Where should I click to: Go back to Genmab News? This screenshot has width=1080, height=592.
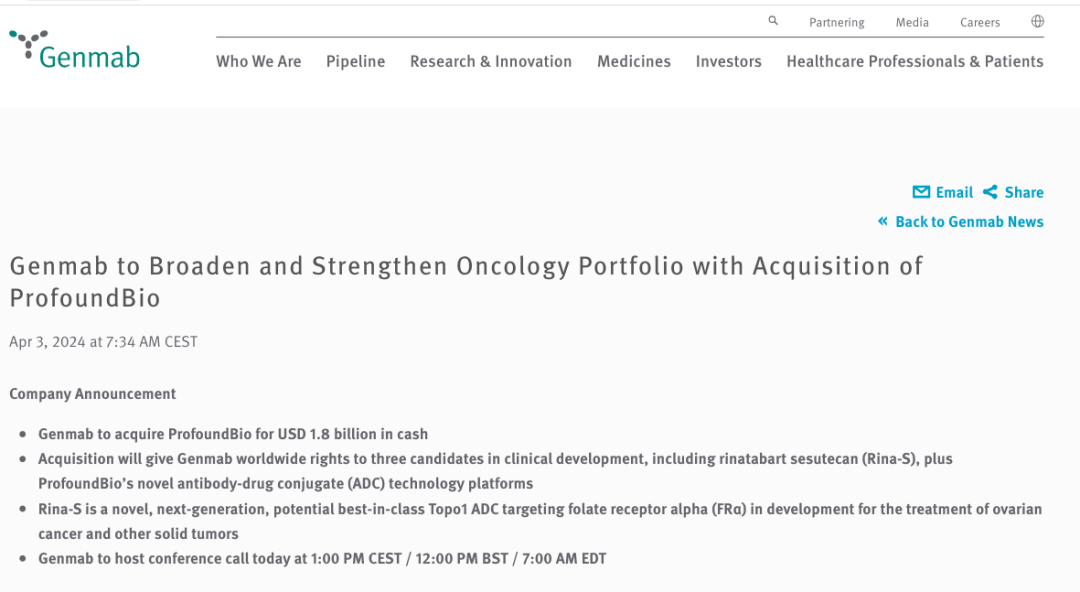coord(969,222)
